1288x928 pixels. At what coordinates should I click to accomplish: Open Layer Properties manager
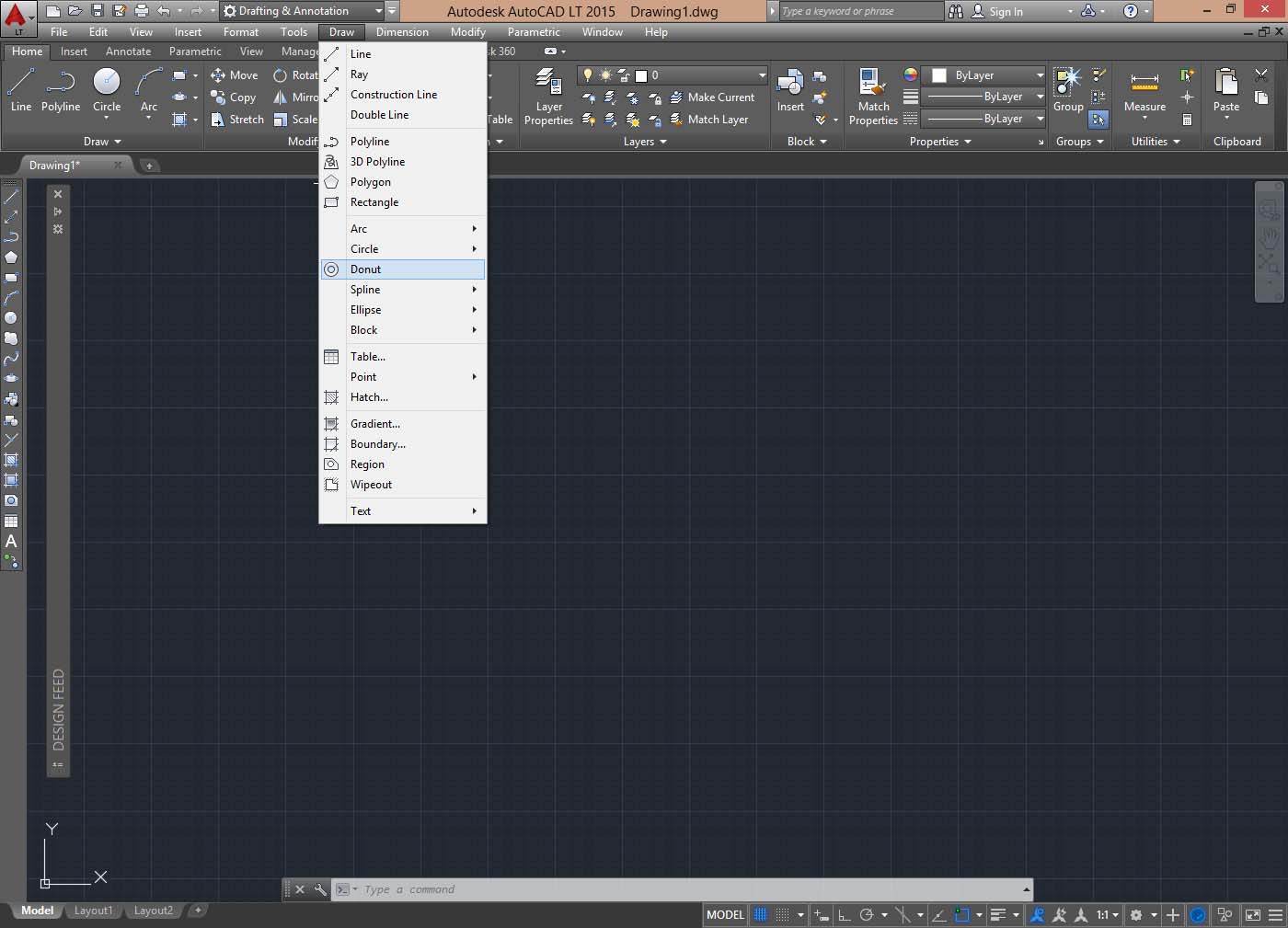548,97
